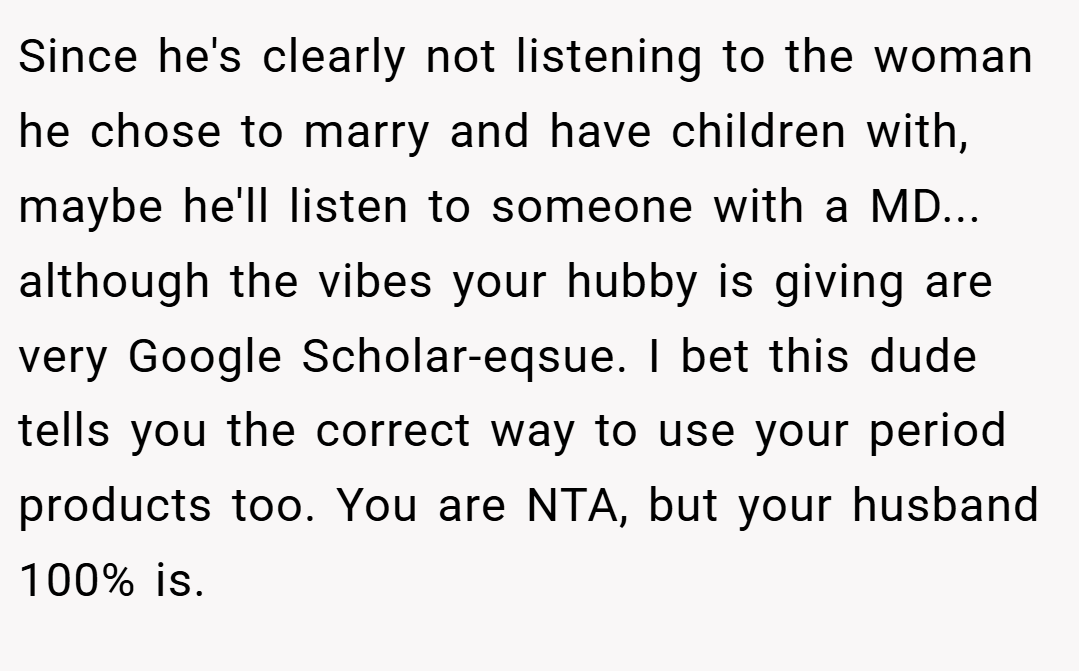
Task: Click the word "correct"
Action: [393, 430]
